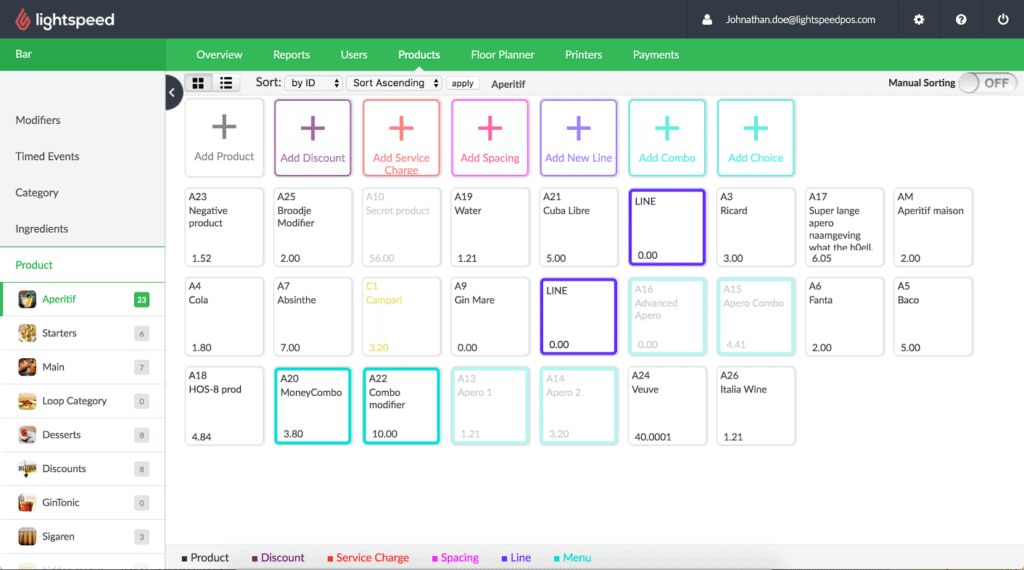
Task: Click Add Choice plus tile
Action: (756, 138)
